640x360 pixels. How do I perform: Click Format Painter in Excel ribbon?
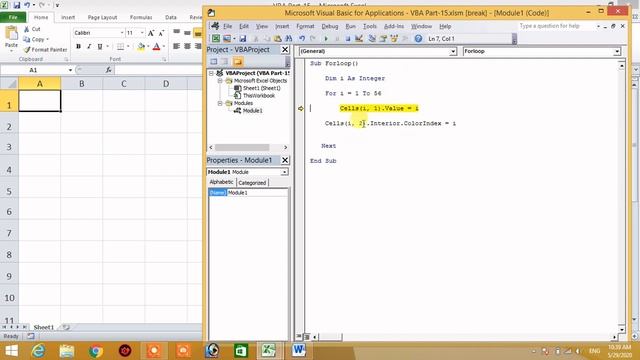click(x=45, y=49)
